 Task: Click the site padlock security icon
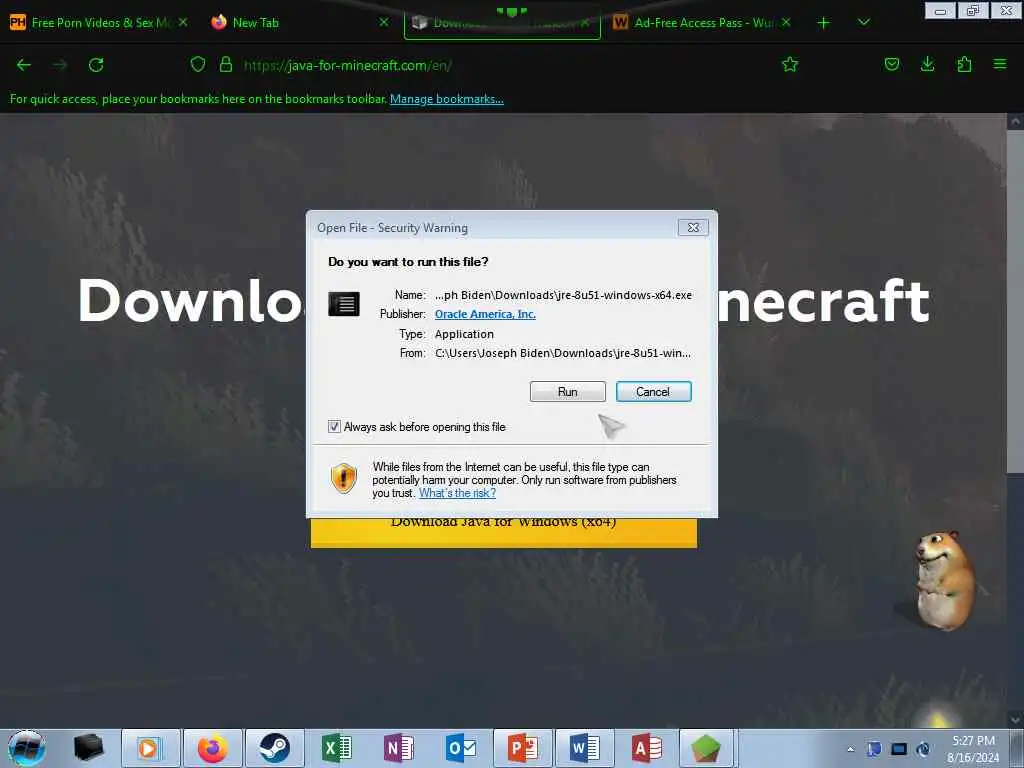tap(226, 64)
